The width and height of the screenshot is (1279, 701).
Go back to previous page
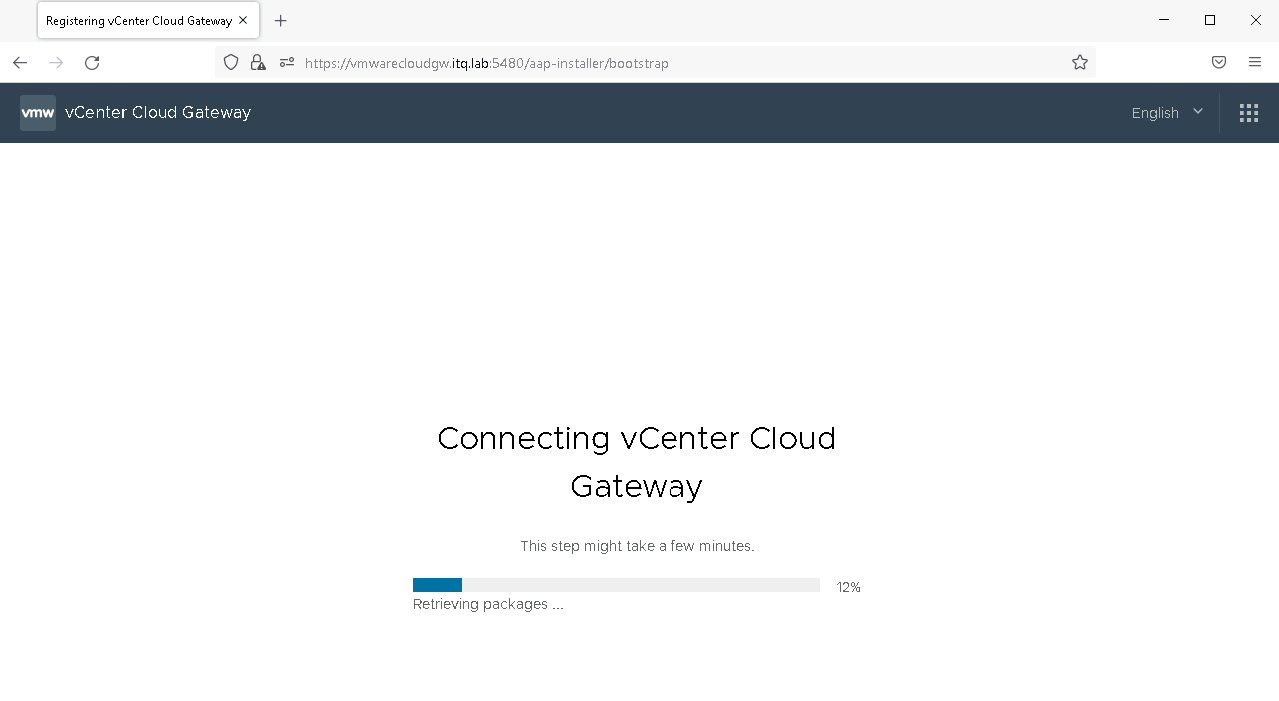[x=20, y=63]
